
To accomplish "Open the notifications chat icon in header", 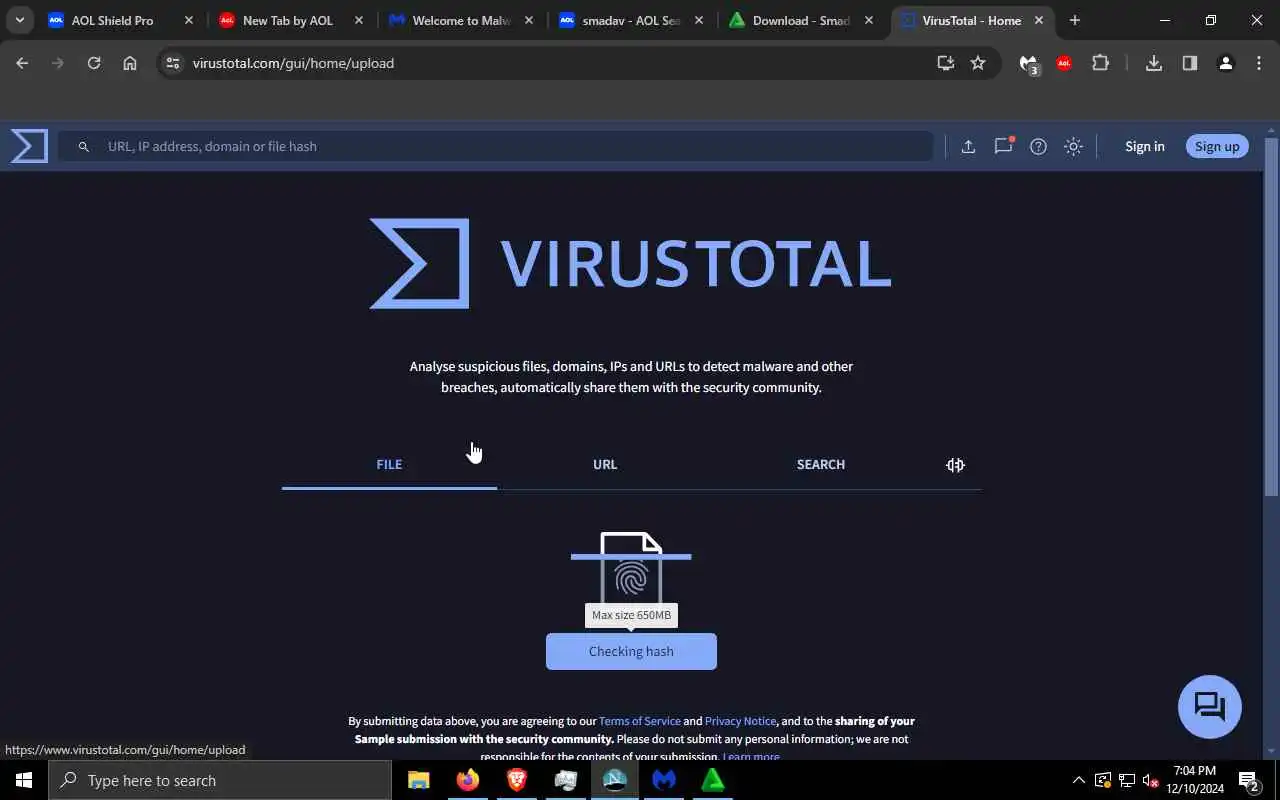I will [1003, 146].
